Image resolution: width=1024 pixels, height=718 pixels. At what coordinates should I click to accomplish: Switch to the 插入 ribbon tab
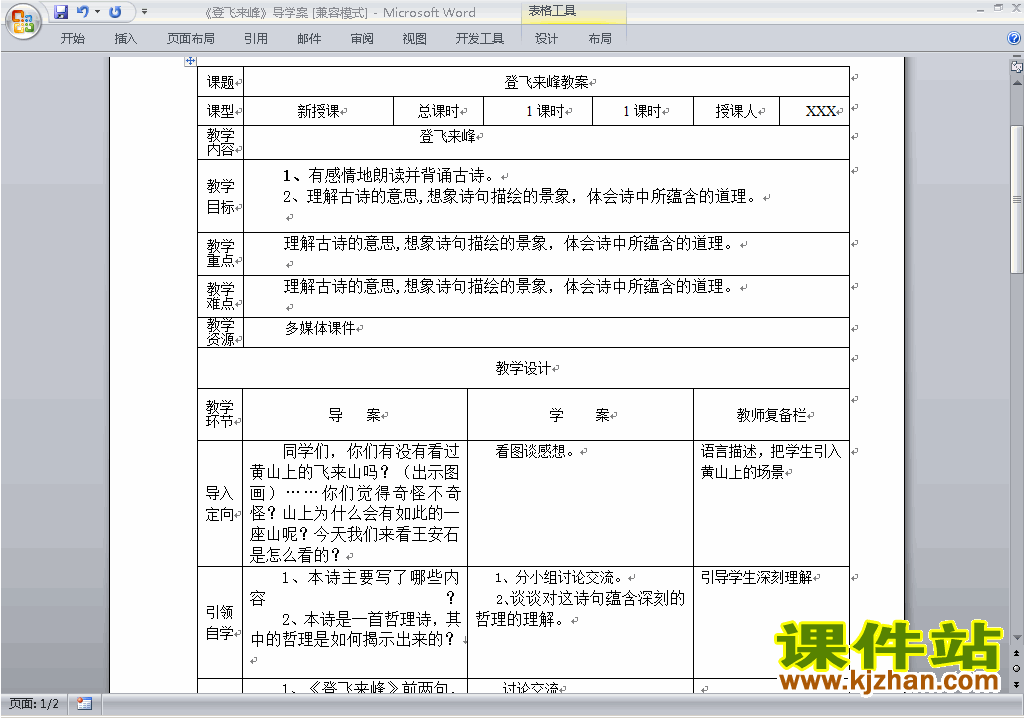tap(125, 39)
